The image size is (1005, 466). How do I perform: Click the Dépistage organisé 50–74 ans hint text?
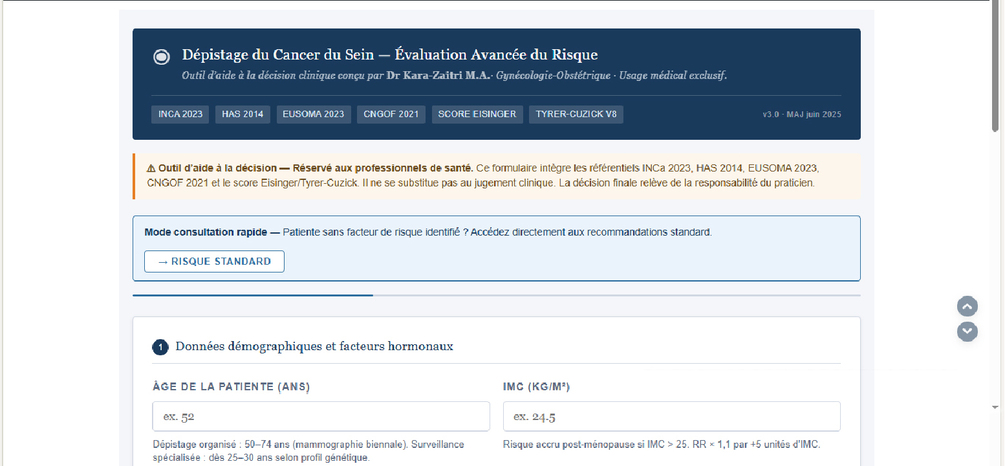[309, 451]
